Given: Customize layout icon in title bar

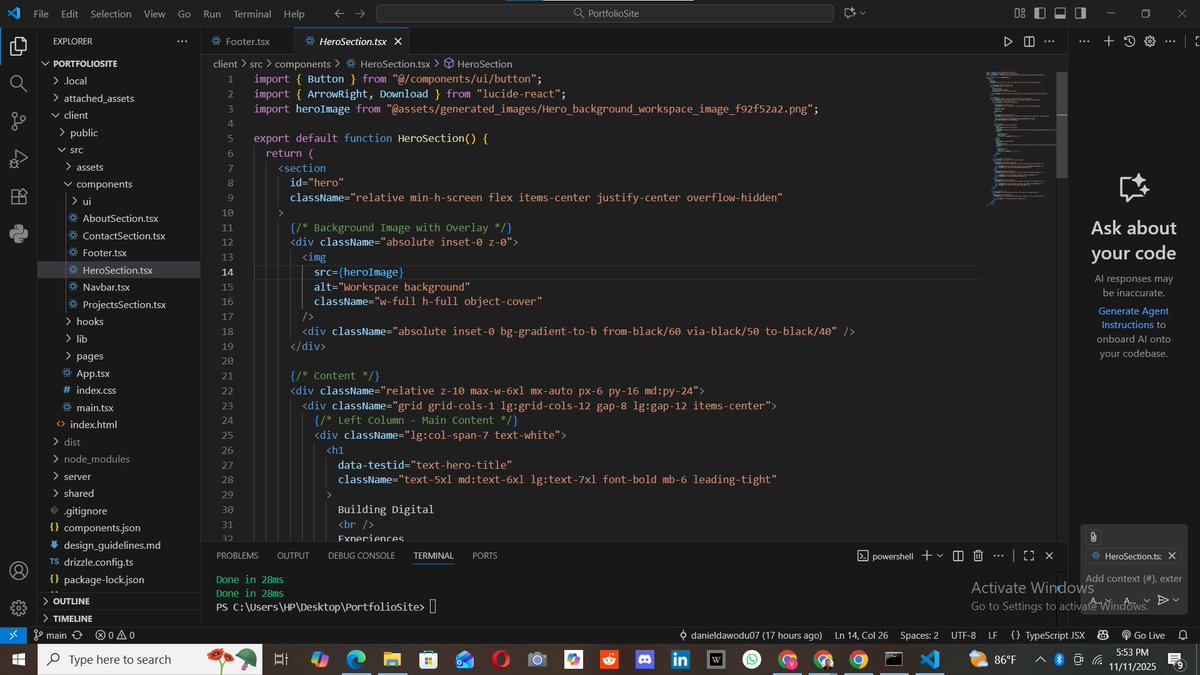Looking at the screenshot, I should [x=1018, y=13].
